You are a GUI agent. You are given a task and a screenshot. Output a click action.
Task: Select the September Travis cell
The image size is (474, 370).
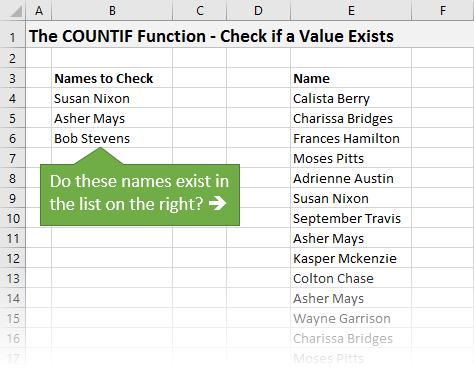tap(351, 219)
